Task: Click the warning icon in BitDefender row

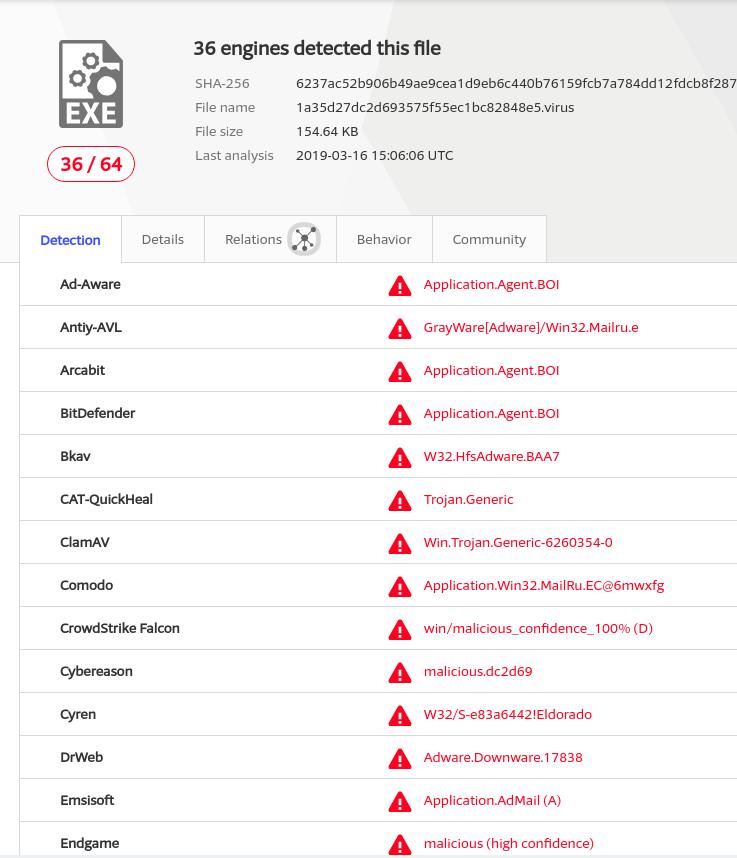Action: coord(400,415)
